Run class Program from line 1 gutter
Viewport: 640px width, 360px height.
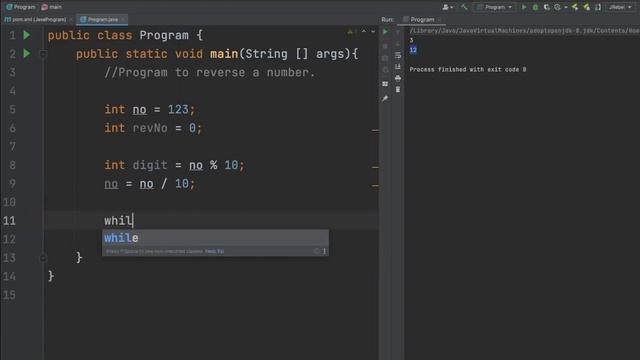click(x=27, y=35)
